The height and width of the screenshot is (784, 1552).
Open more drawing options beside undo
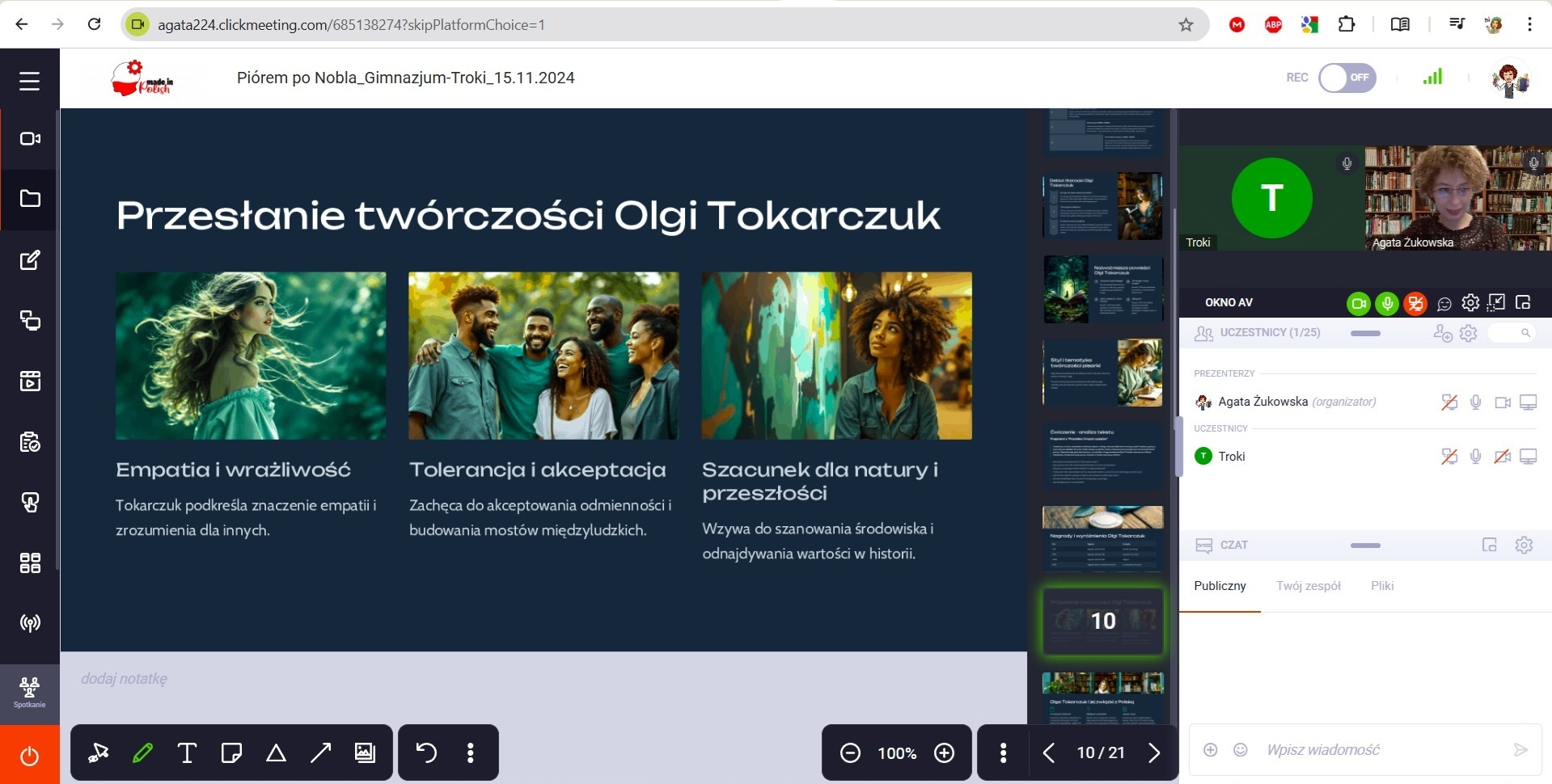click(x=470, y=753)
